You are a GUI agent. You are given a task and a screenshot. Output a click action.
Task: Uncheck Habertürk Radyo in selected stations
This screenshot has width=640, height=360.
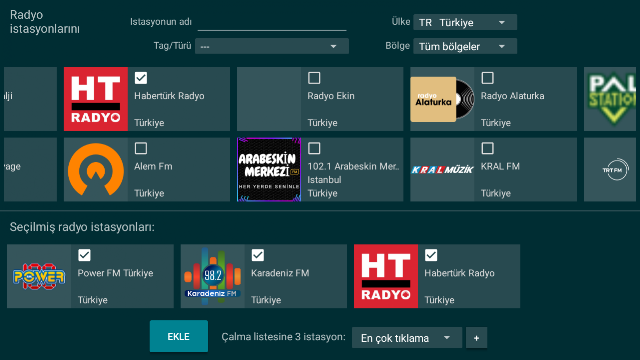[x=431, y=255]
